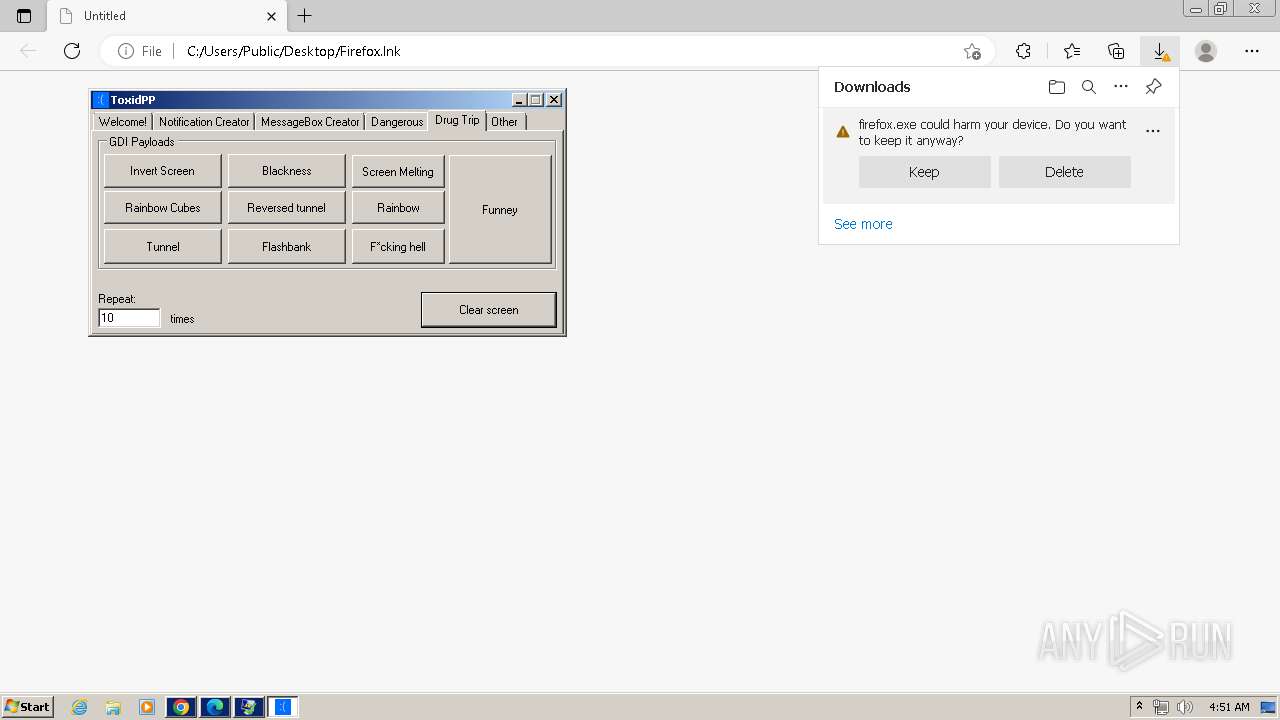Image resolution: width=1280 pixels, height=720 pixels.
Task: Open more actions for firefox.exe download
Action: pos(1153,131)
